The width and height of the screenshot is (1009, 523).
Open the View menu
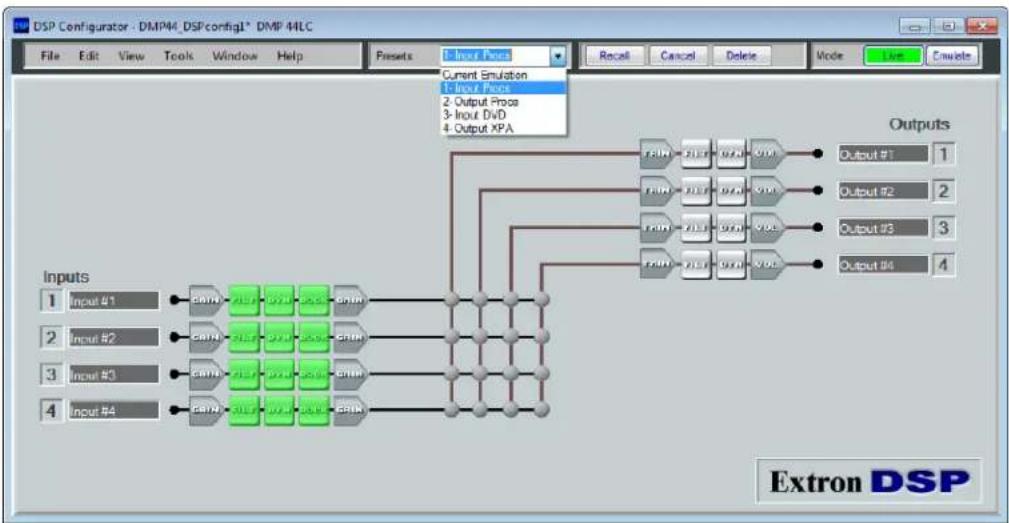point(131,56)
